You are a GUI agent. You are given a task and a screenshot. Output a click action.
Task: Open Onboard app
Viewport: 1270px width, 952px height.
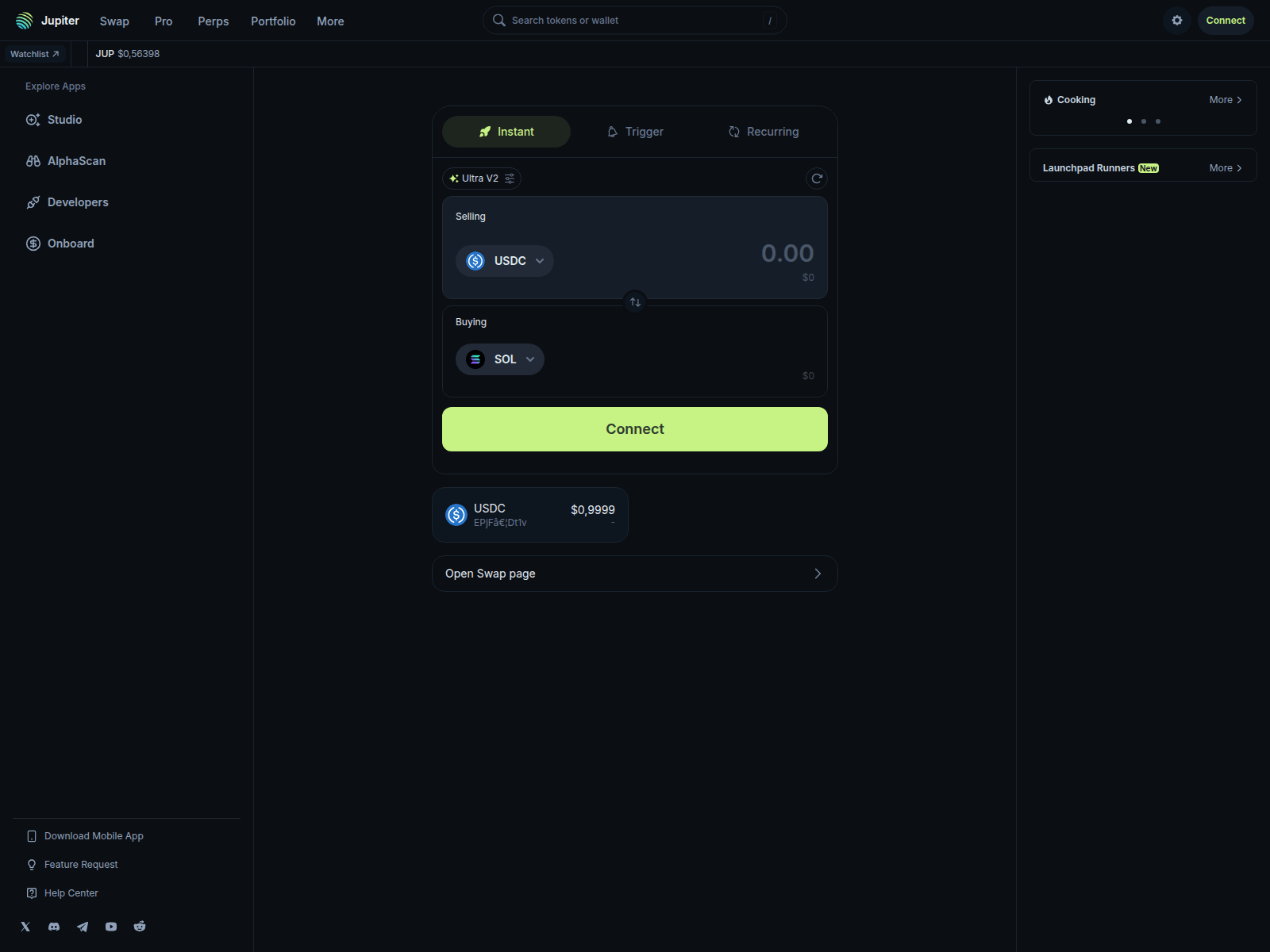click(x=60, y=244)
